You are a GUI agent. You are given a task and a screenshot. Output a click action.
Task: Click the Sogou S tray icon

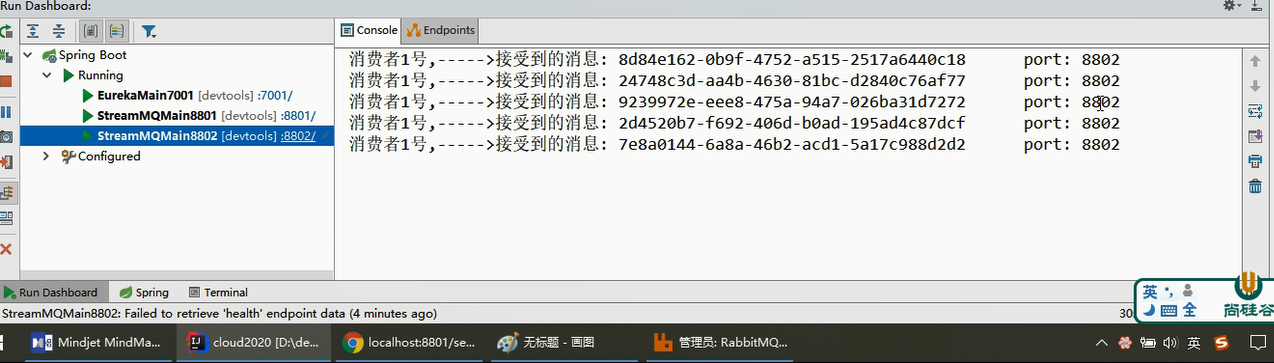pyautogui.click(x=1221, y=343)
